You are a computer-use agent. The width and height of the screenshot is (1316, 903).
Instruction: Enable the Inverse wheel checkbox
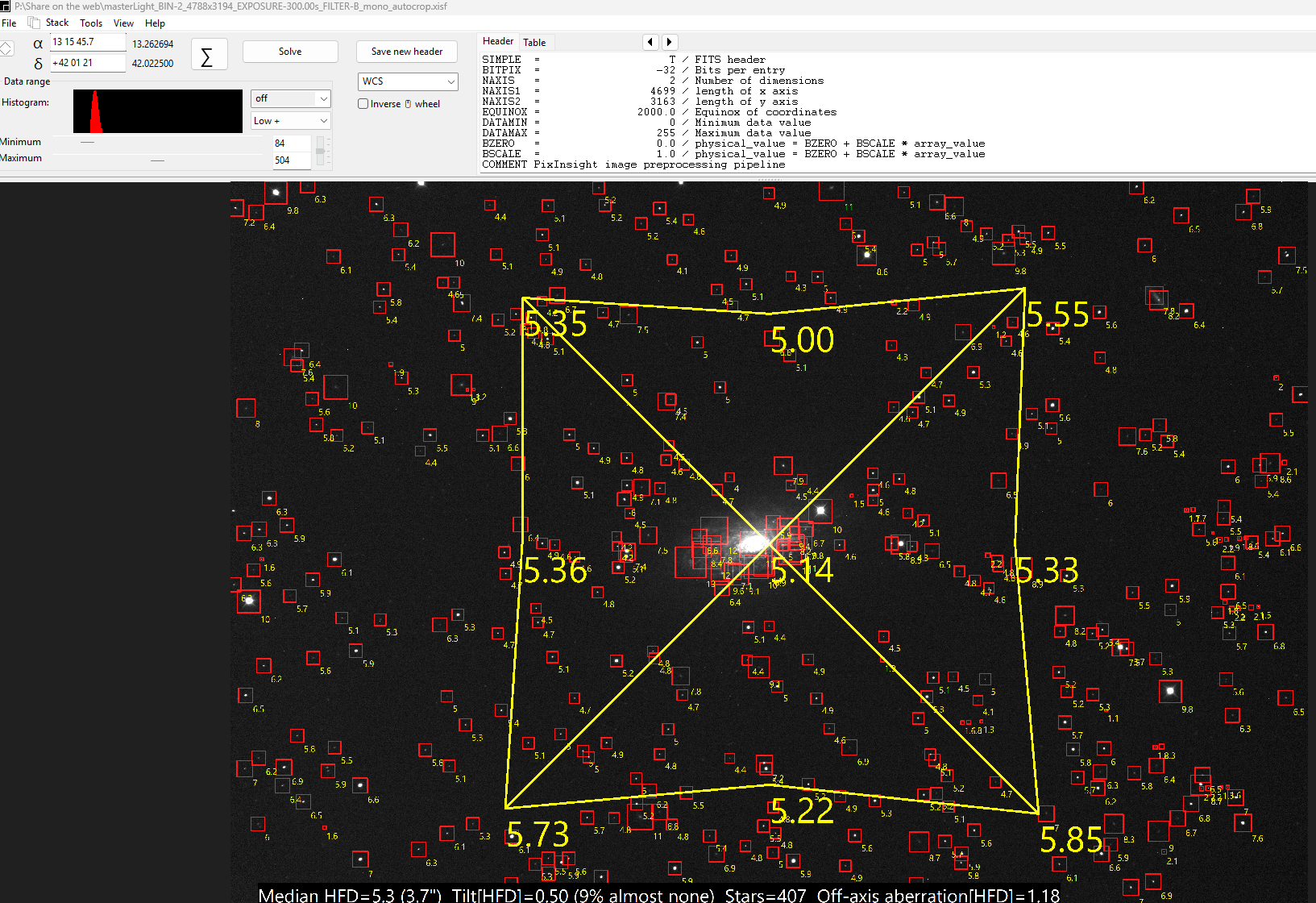pyautogui.click(x=363, y=104)
